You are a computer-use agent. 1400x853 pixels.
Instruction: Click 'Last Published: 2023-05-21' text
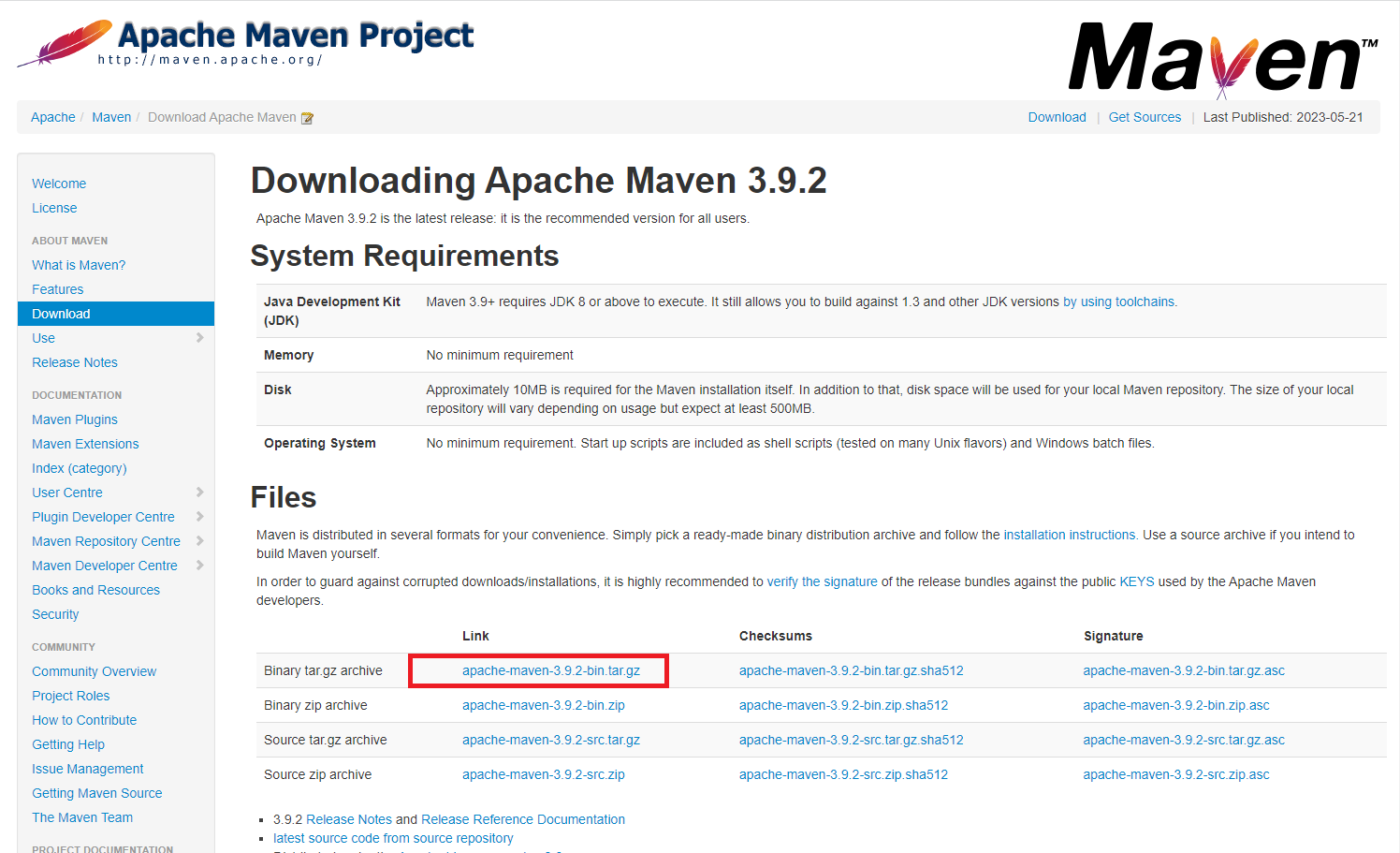1283,117
